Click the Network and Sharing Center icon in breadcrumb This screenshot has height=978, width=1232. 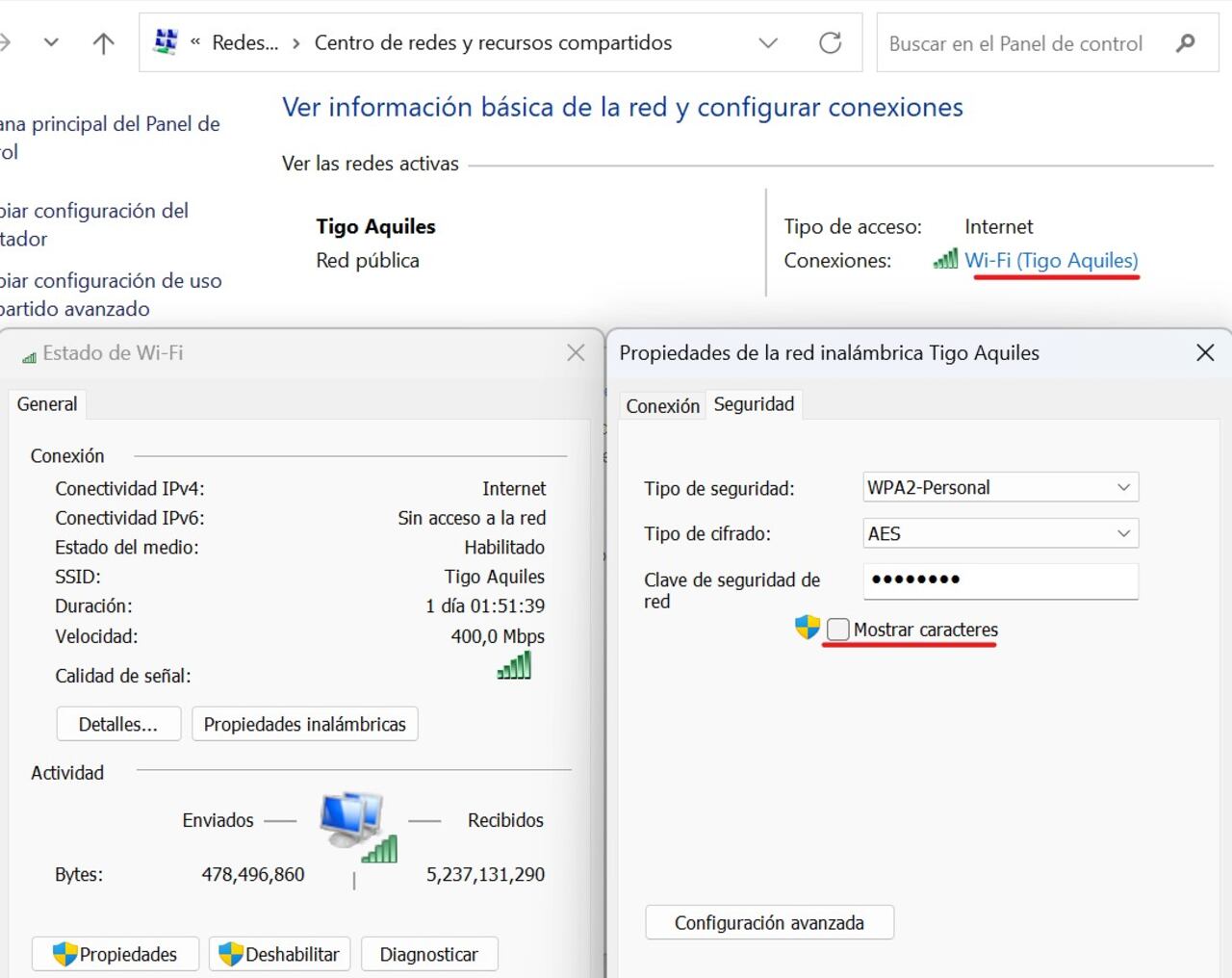166,42
